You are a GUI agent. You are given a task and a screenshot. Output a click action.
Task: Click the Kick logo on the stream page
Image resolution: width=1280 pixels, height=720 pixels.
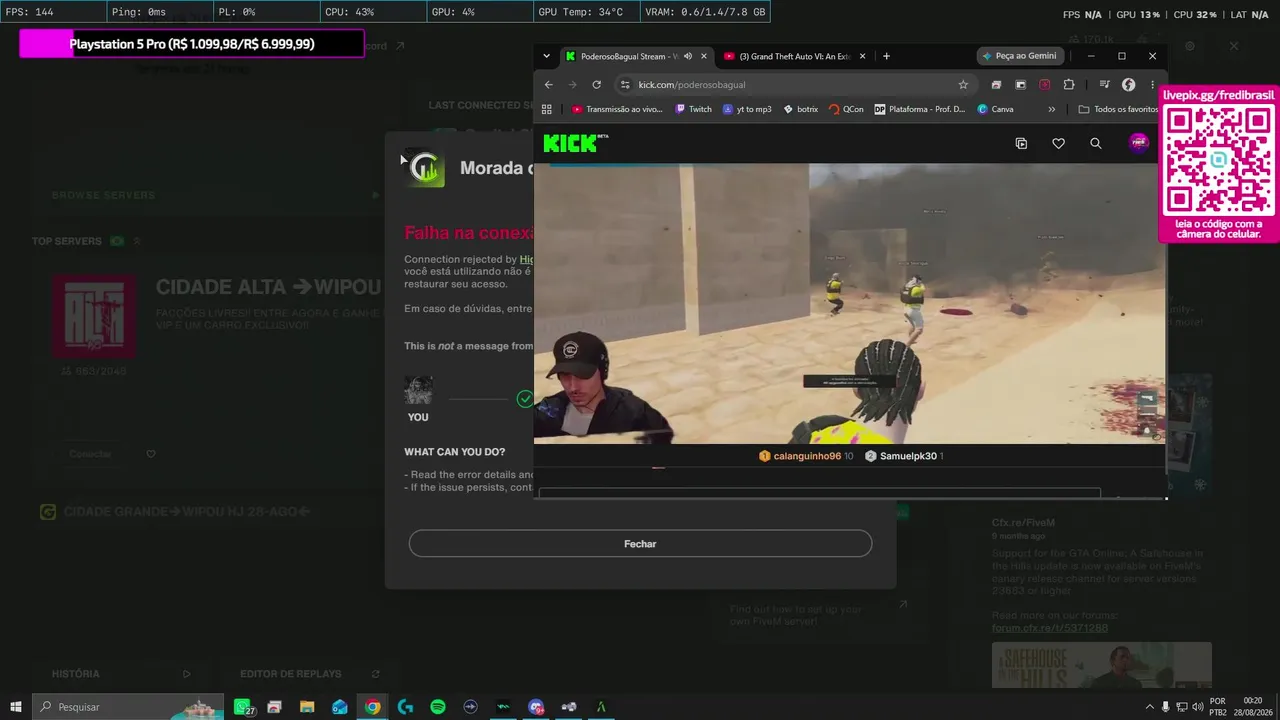tap(575, 143)
